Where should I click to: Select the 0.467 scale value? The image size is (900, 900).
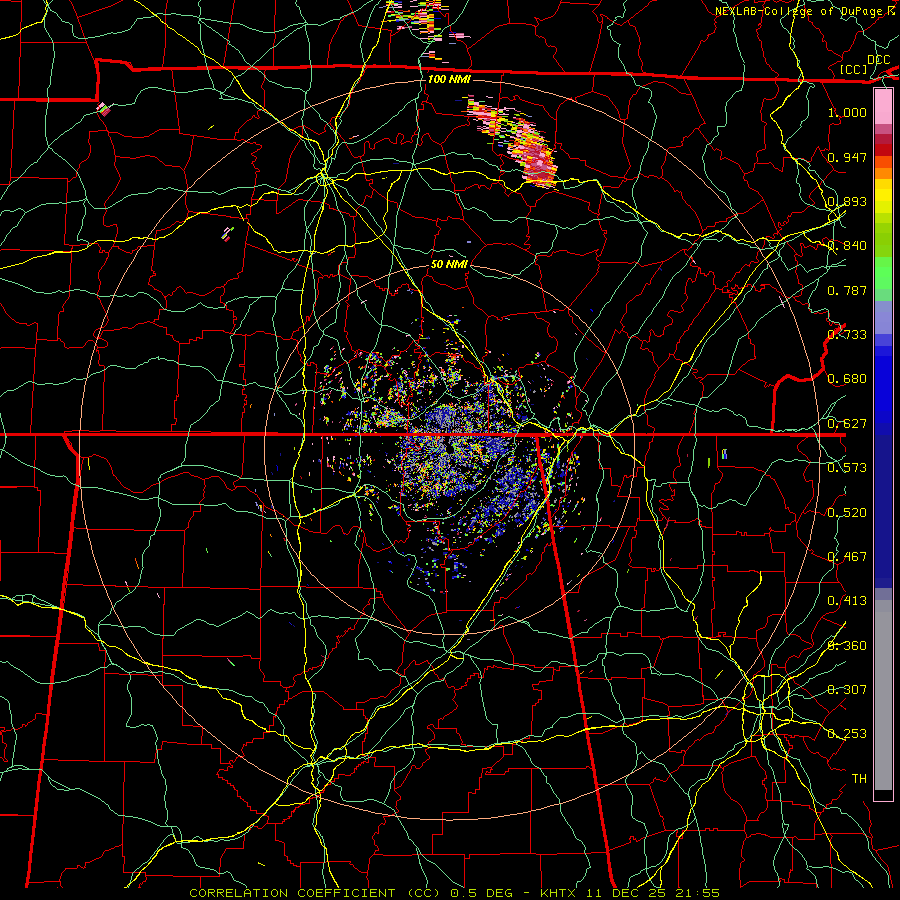847,557
